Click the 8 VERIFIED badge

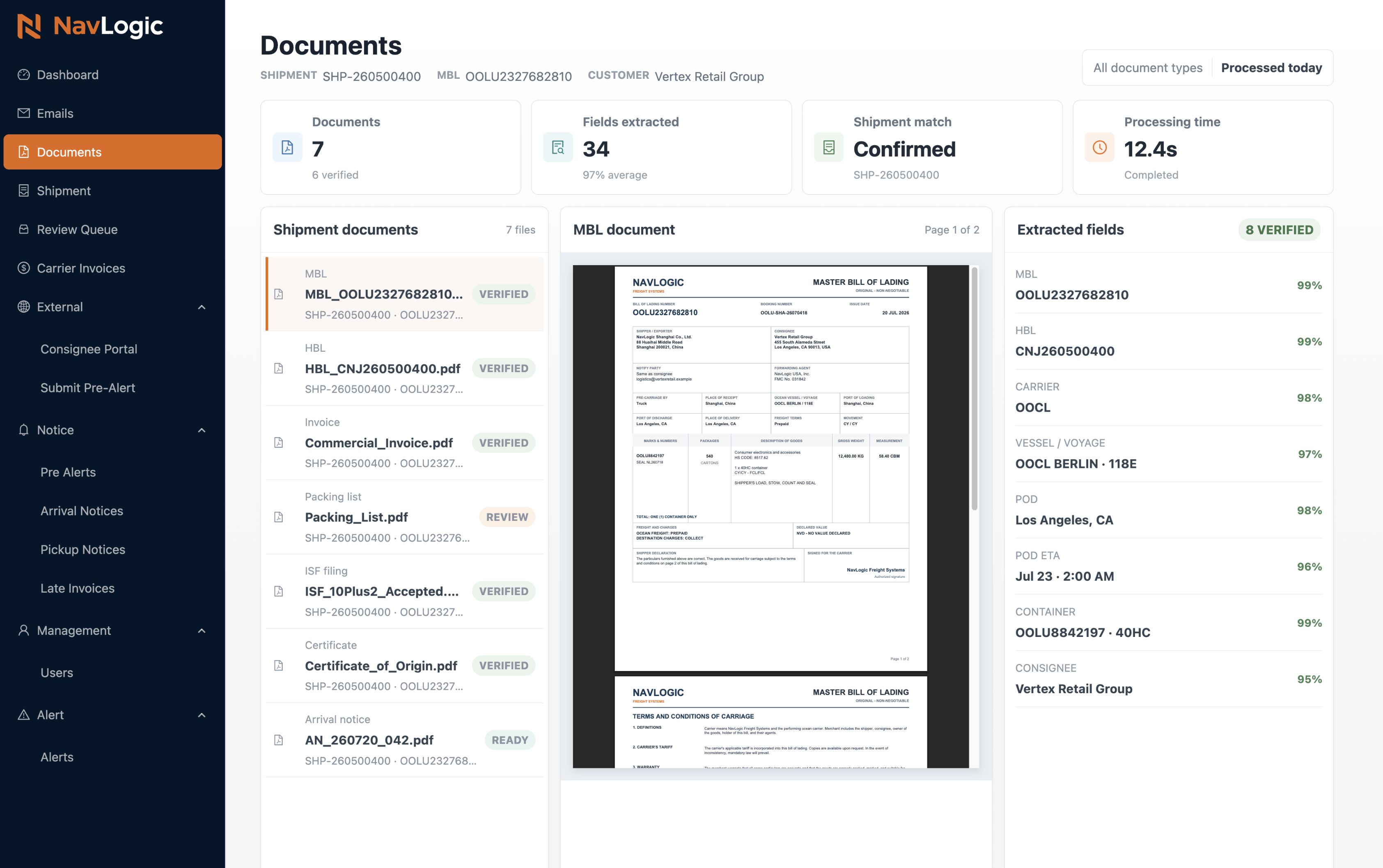click(1279, 230)
